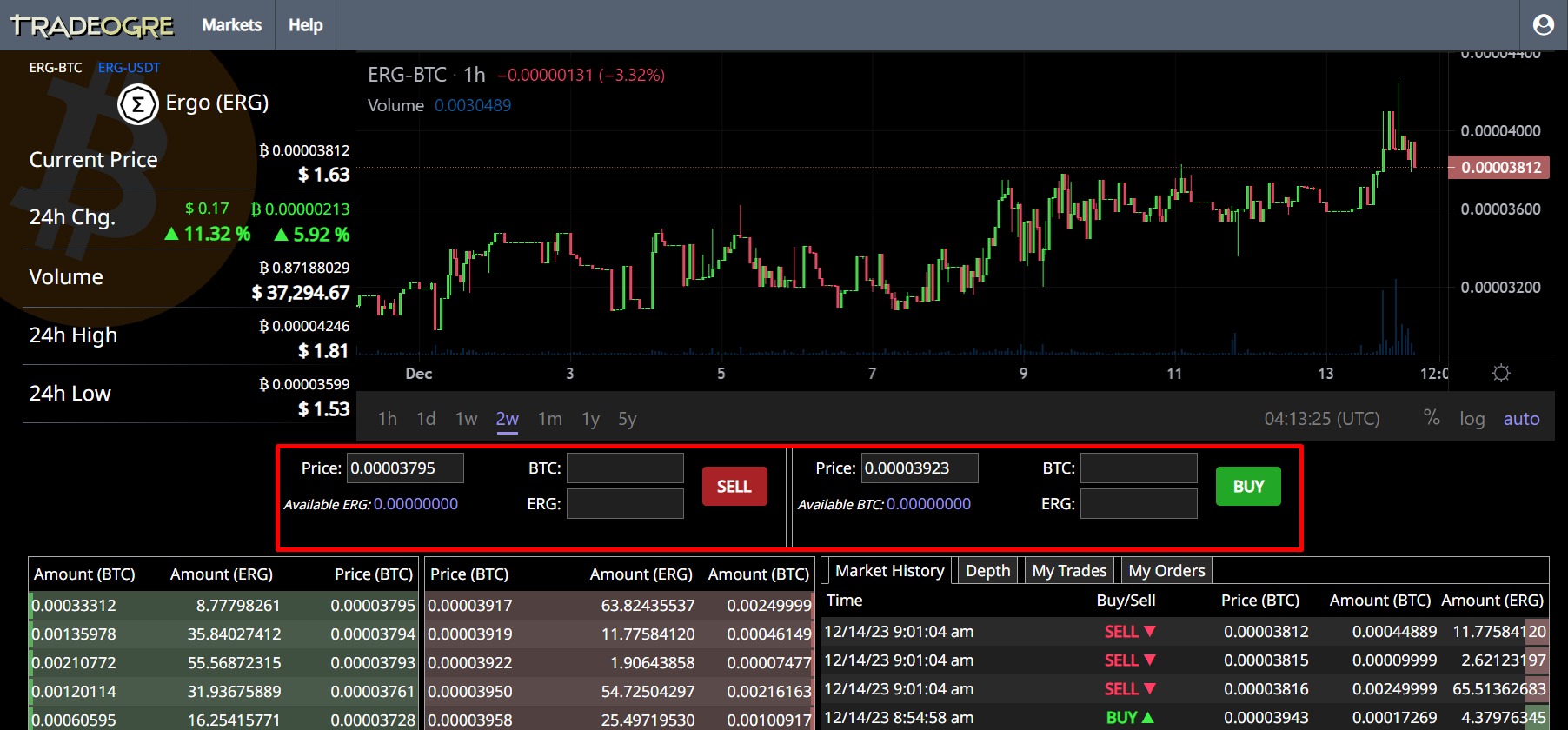Screen dimensions: 1568x730
Task: Select the 2w chart range
Action: [x=508, y=419]
